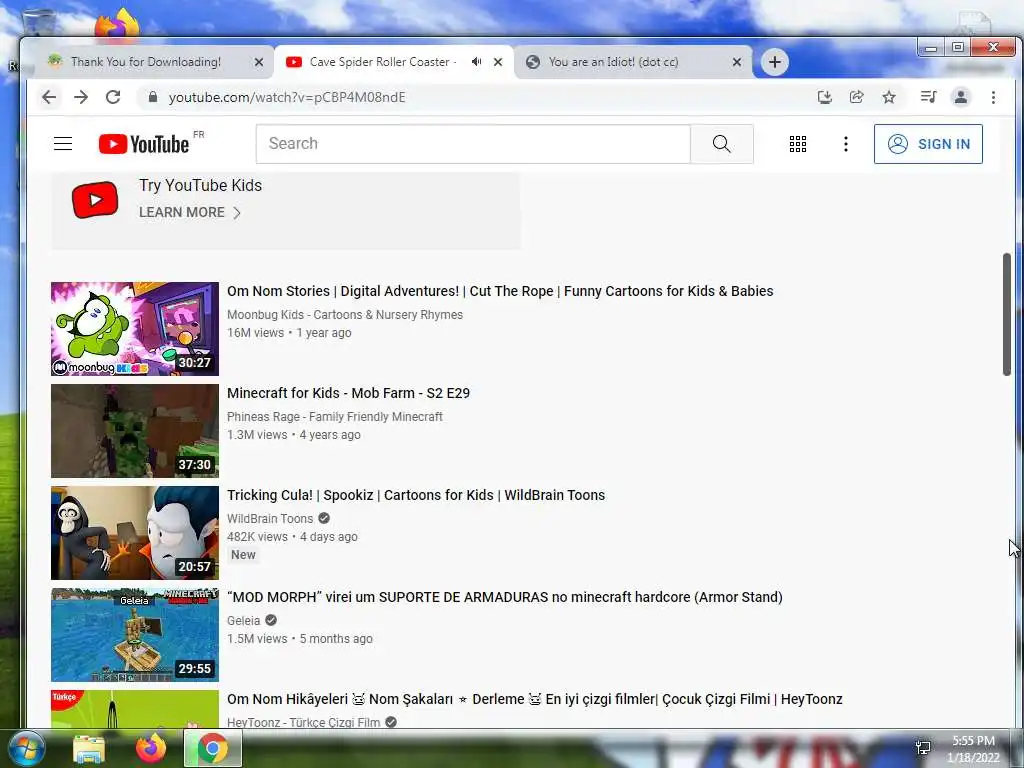Reload the YouTube page
This screenshot has height=768, width=1024.
point(113,97)
